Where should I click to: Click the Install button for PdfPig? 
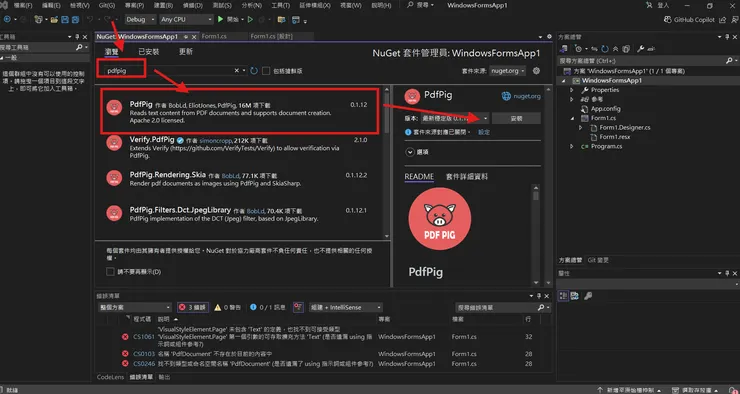coord(516,118)
